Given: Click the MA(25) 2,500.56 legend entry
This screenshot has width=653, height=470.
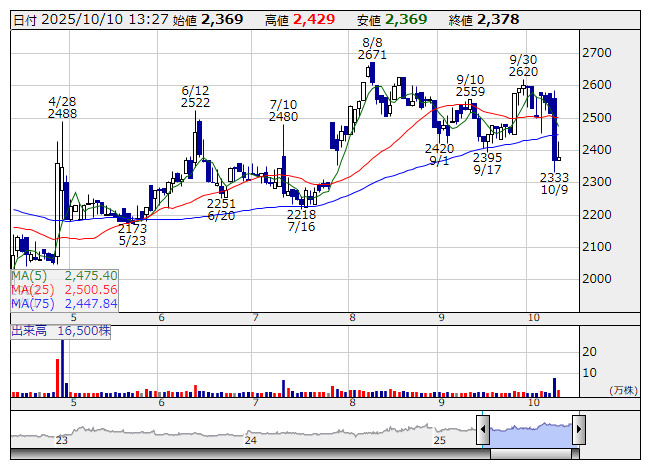Looking at the screenshot, I should pyautogui.click(x=65, y=289).
